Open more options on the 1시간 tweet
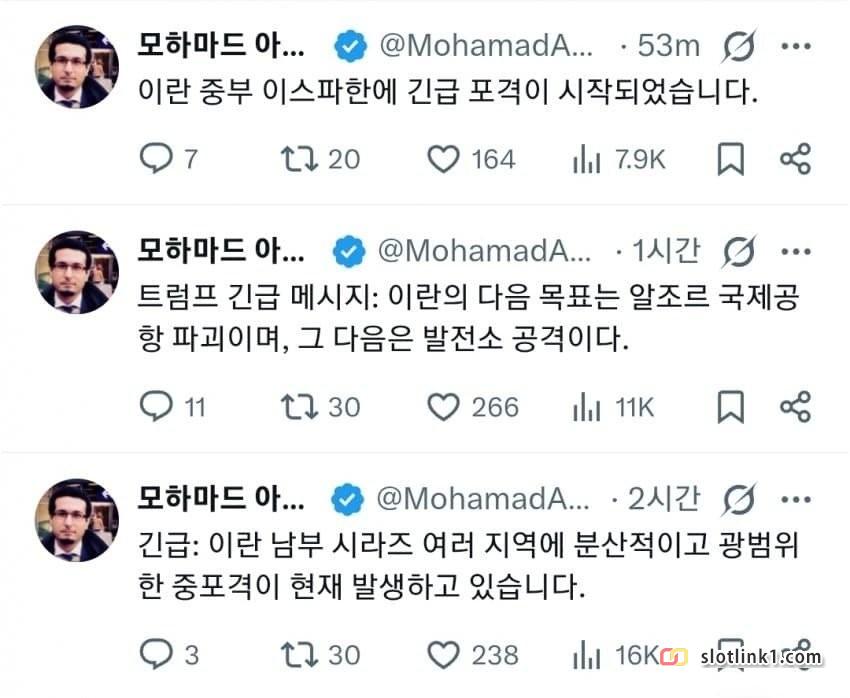 pos(796,250)
